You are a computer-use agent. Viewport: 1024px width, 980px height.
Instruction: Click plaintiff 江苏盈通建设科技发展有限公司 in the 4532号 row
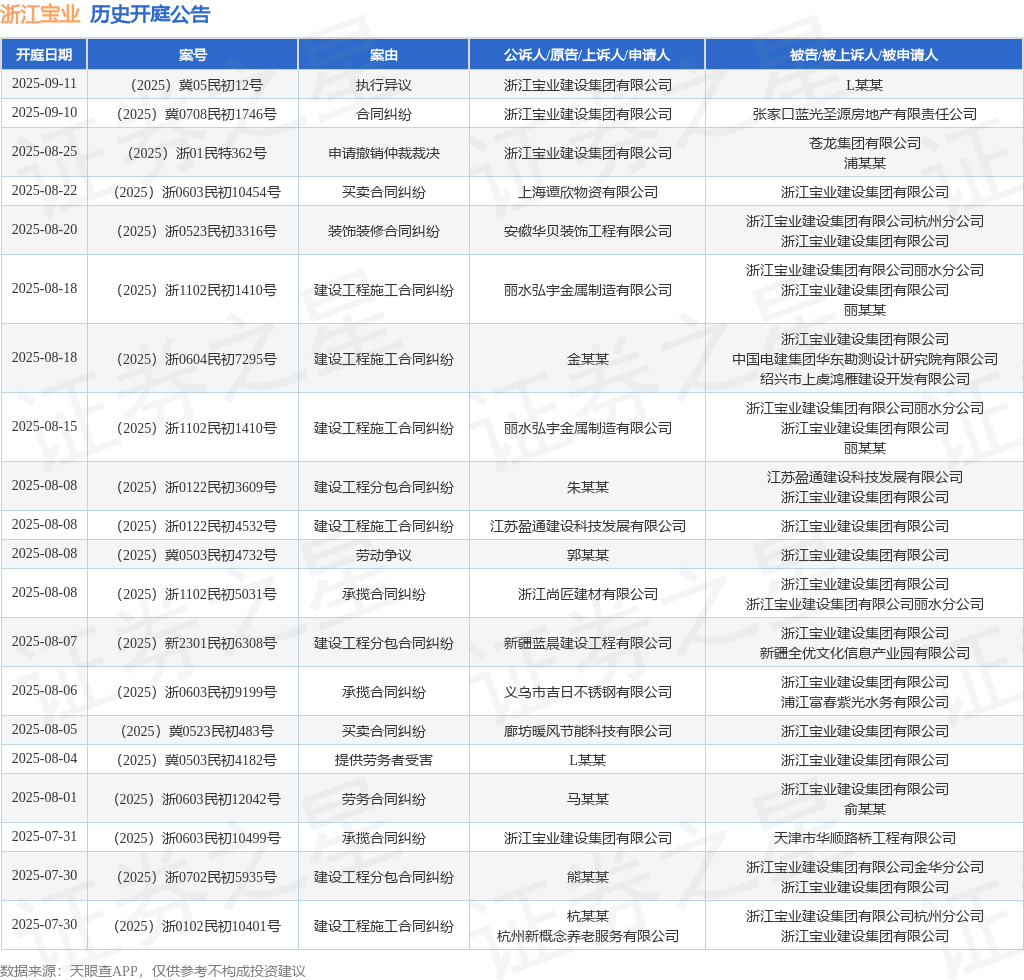(588, 526)
